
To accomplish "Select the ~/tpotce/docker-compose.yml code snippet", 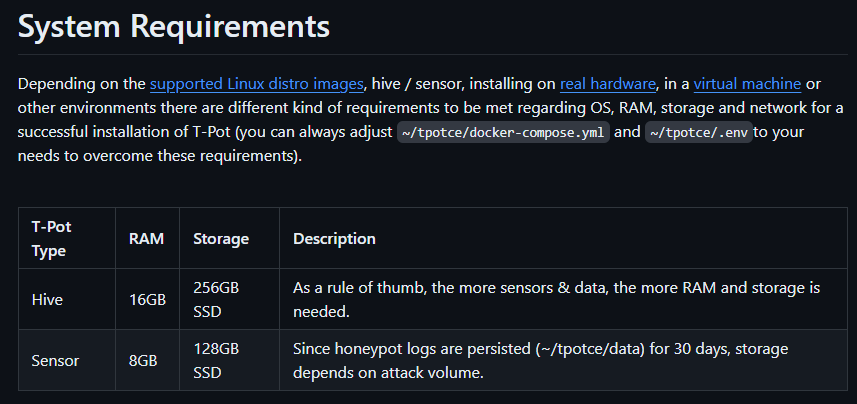I will (503, 132).
